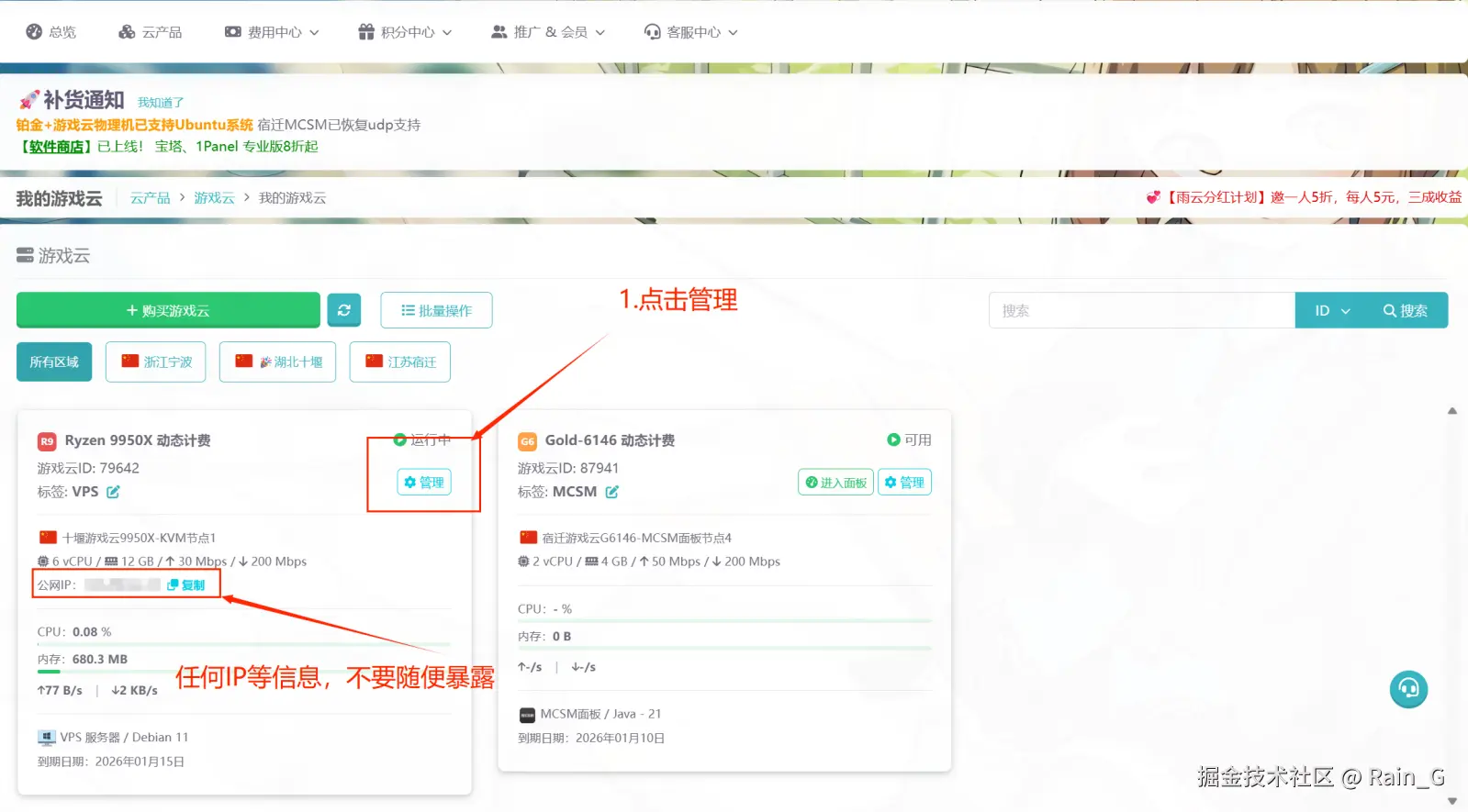Edit the VPS tag pencil icon

click(x=113, y=492)
